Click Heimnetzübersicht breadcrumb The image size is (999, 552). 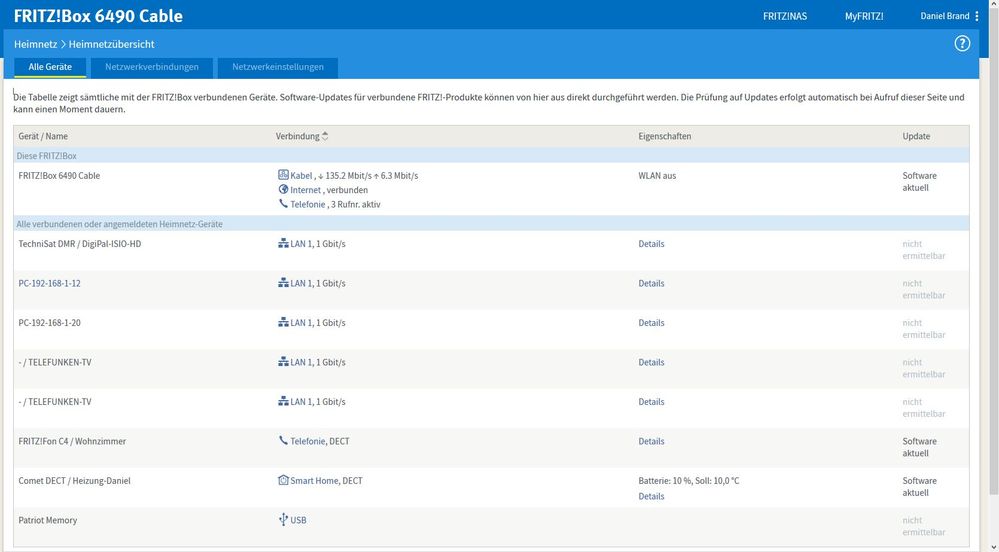coord(111,44)
